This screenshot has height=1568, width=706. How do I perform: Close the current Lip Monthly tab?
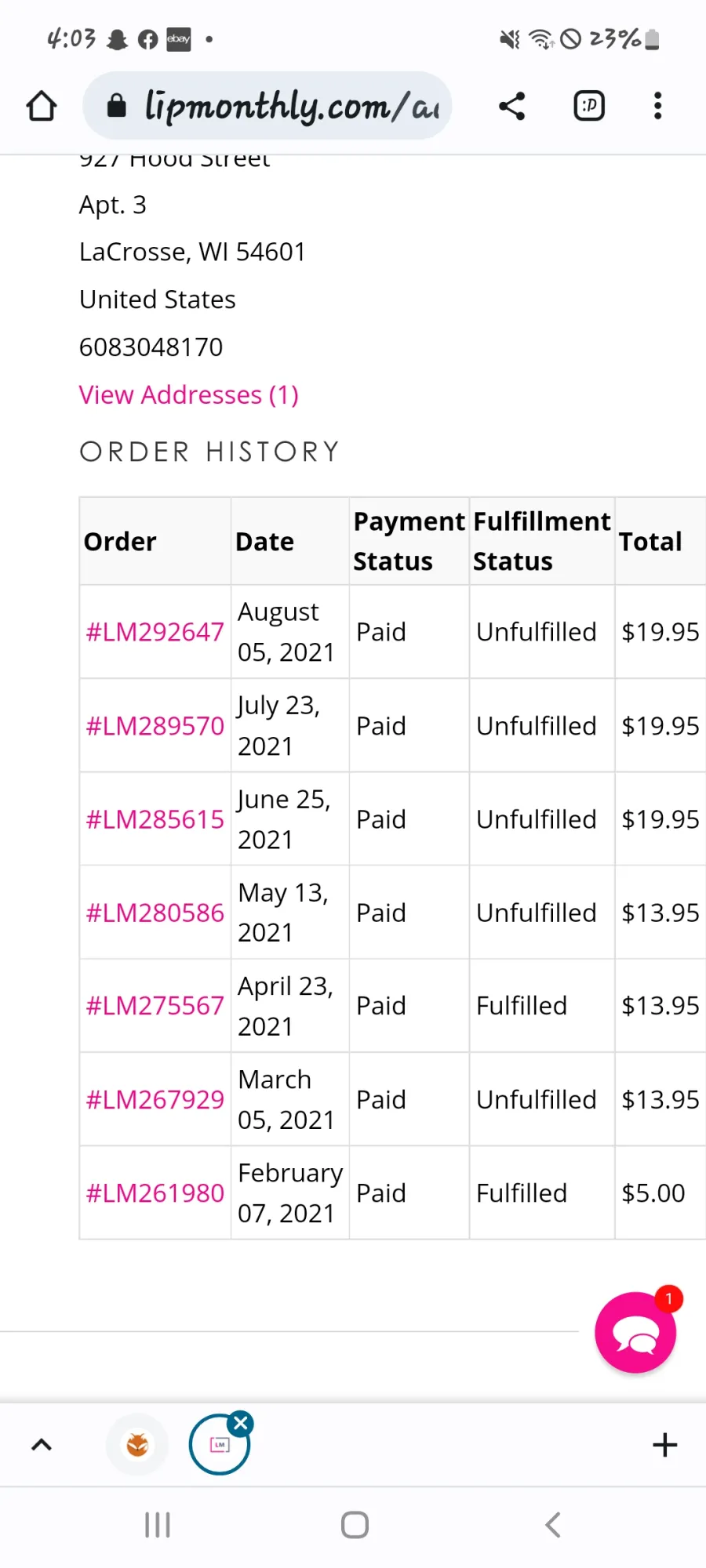[x=241, y=1423]
